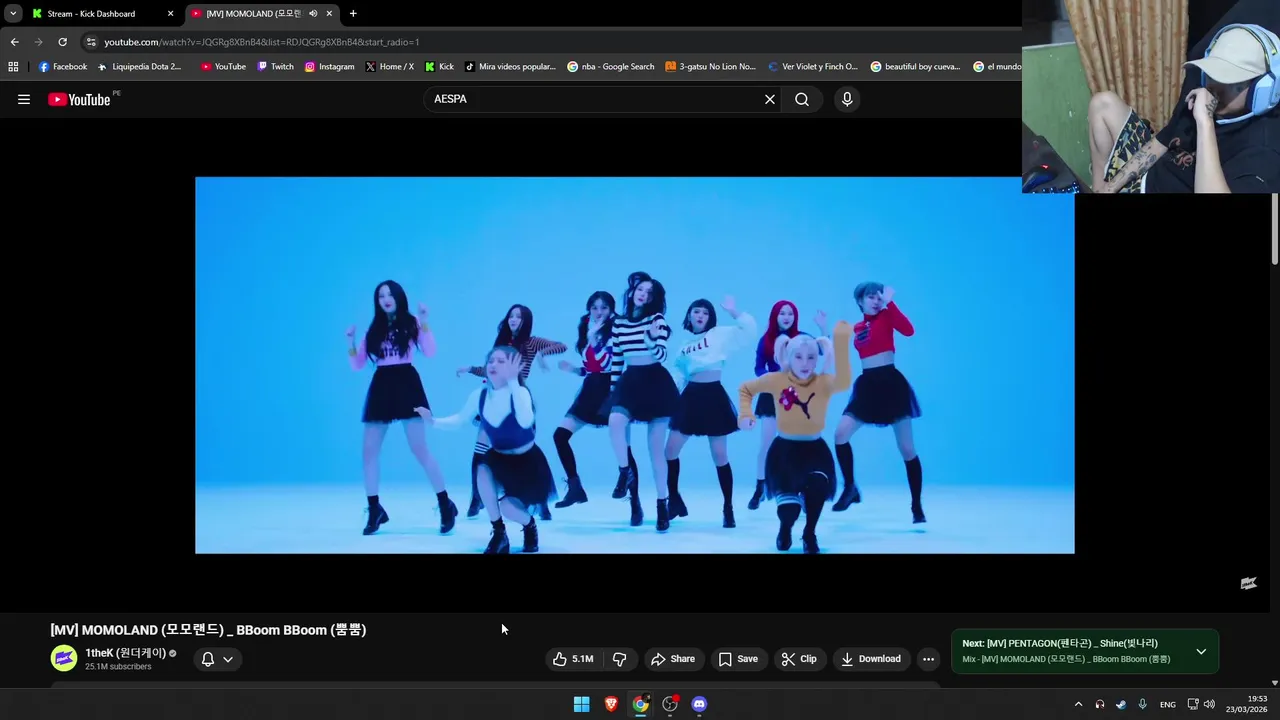The width and height of the screenshot is (1280, 720).
Task: Switch ENG input language
Action: point(1168,704)
